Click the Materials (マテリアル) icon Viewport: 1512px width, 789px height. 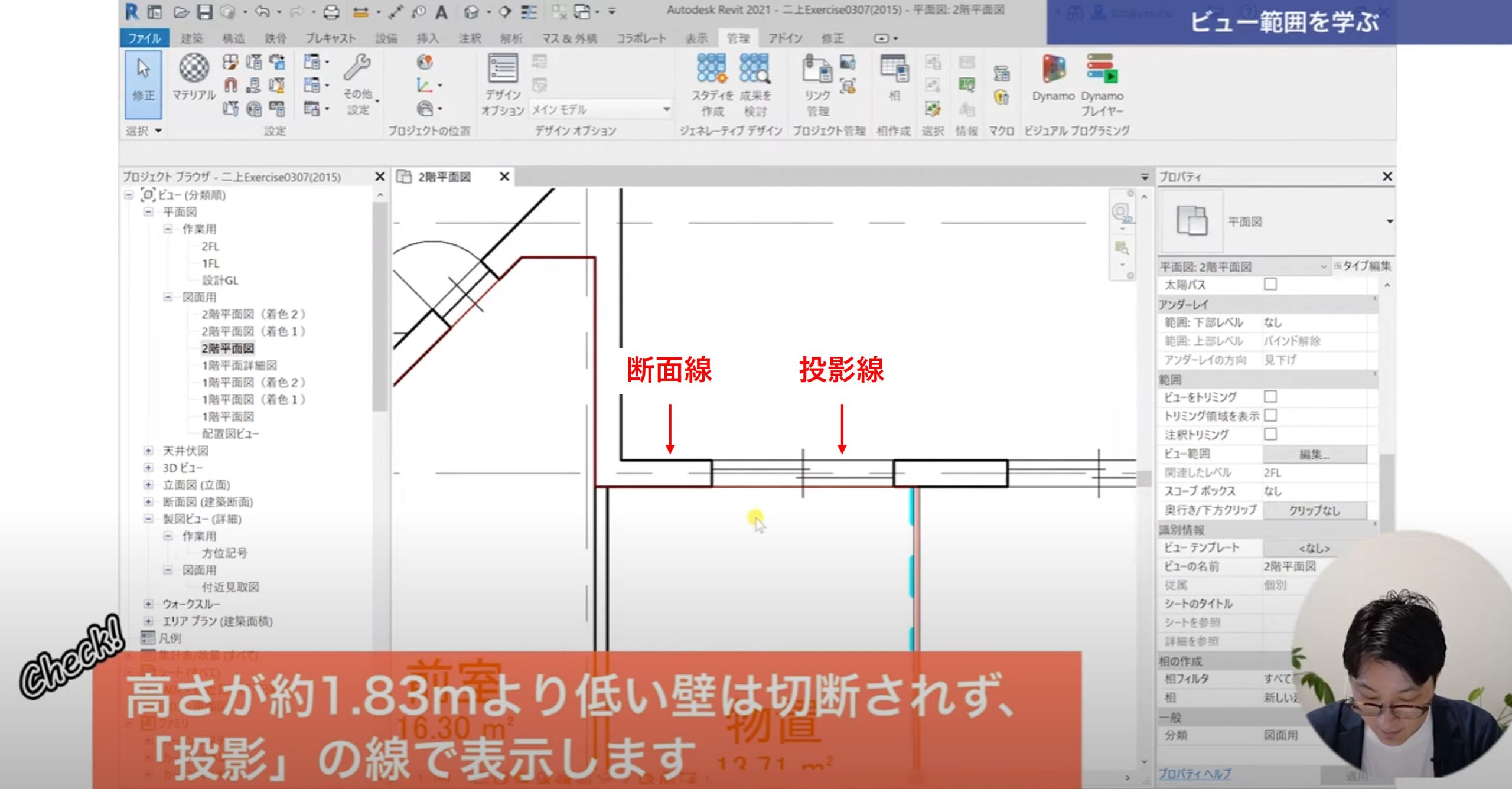(194, 69)
